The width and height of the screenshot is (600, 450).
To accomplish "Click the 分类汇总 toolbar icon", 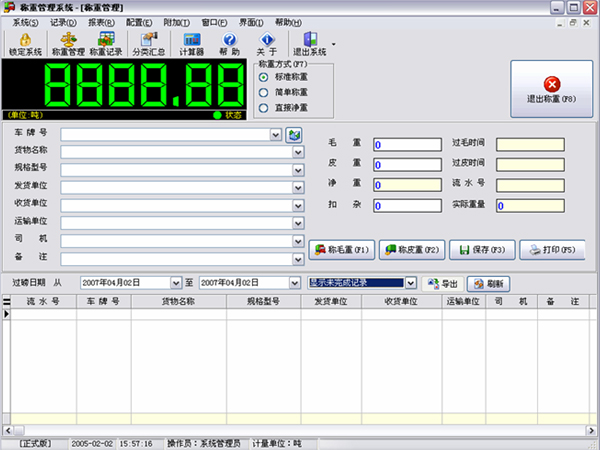I will pos(148,43).
